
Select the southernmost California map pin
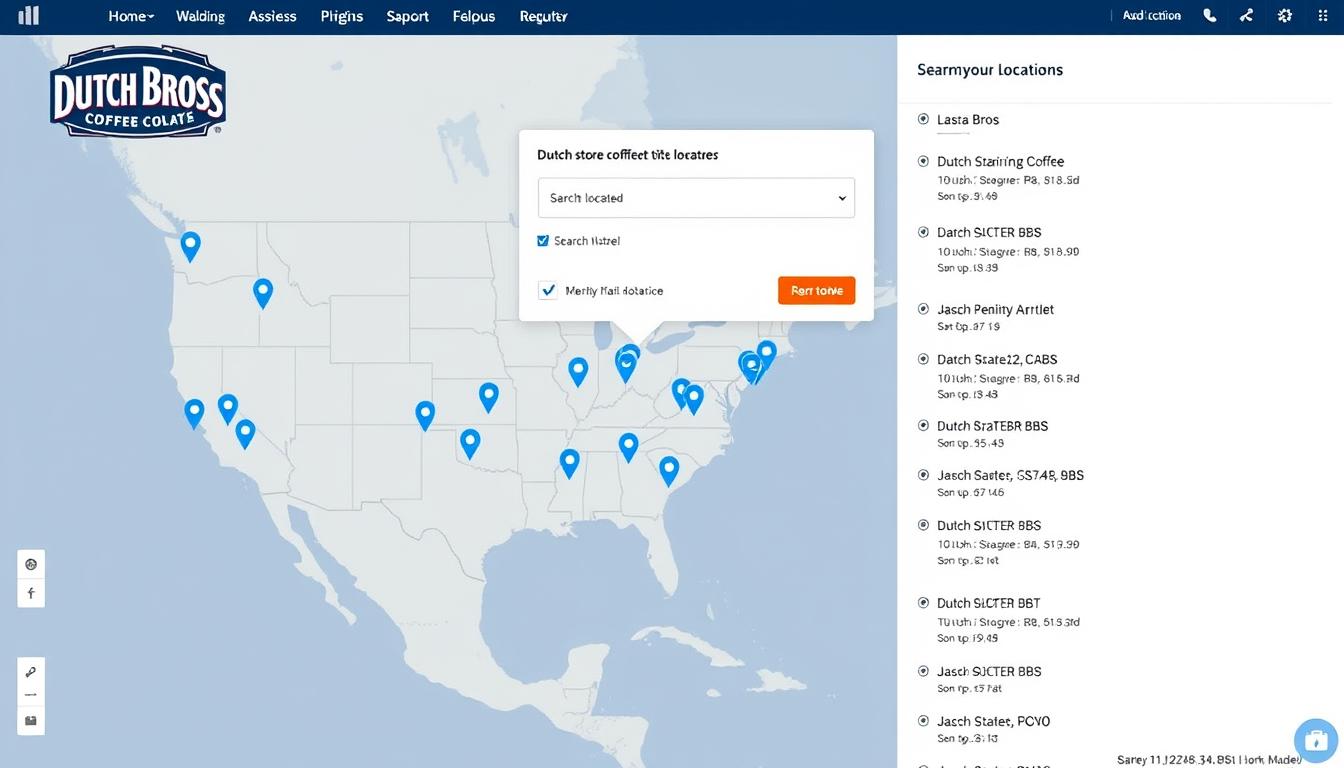pos(245,433)
